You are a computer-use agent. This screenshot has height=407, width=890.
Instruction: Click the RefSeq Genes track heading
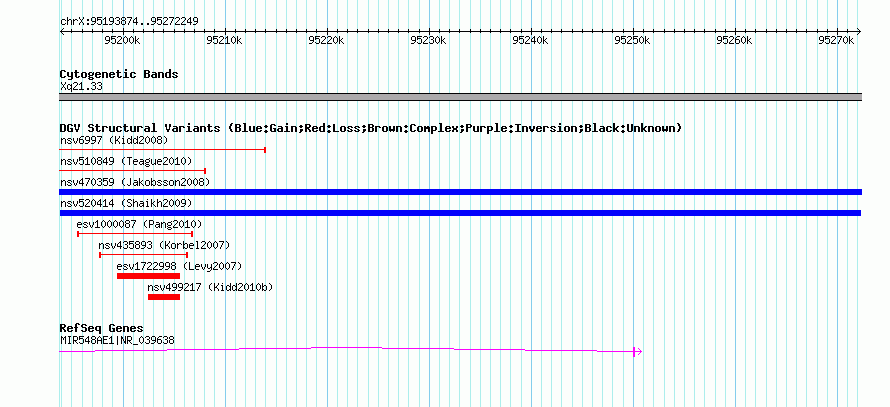tap(102, 328)
